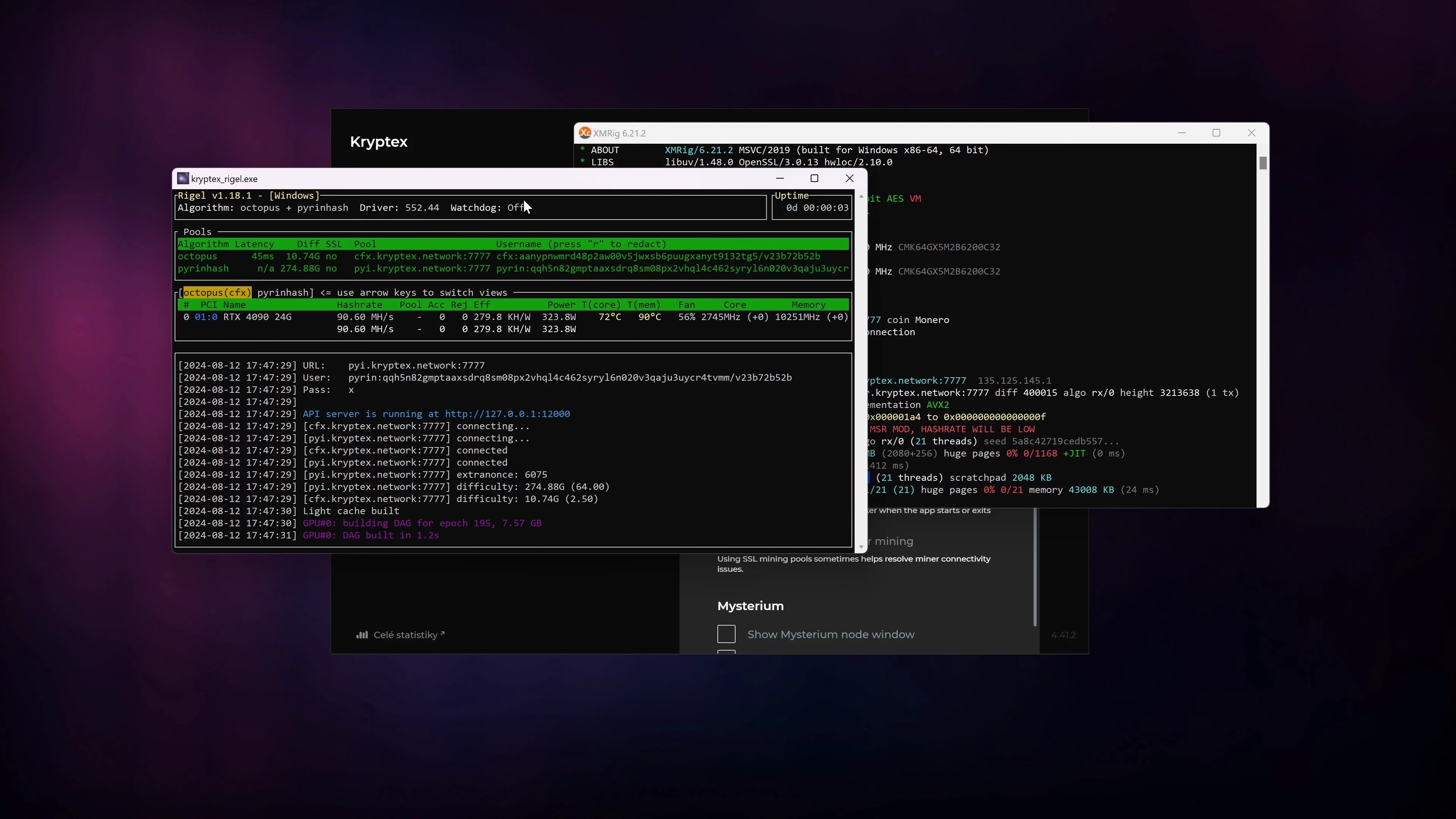
Task: Click the Kryptex logo heading
Action: pos(379,141)
